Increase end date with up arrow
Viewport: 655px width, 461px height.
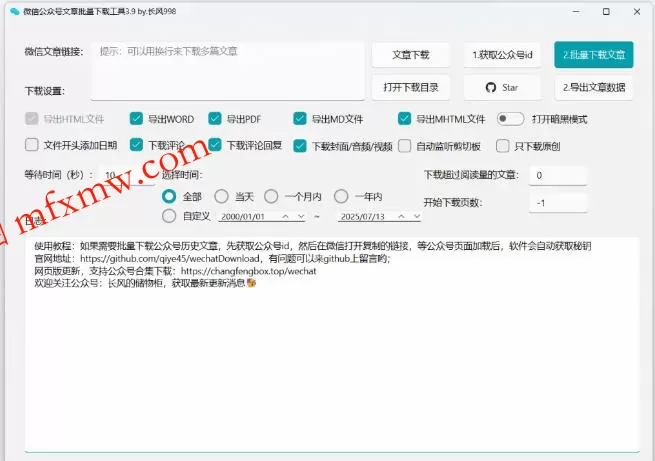pyautogui.click(x=401, y=216)
